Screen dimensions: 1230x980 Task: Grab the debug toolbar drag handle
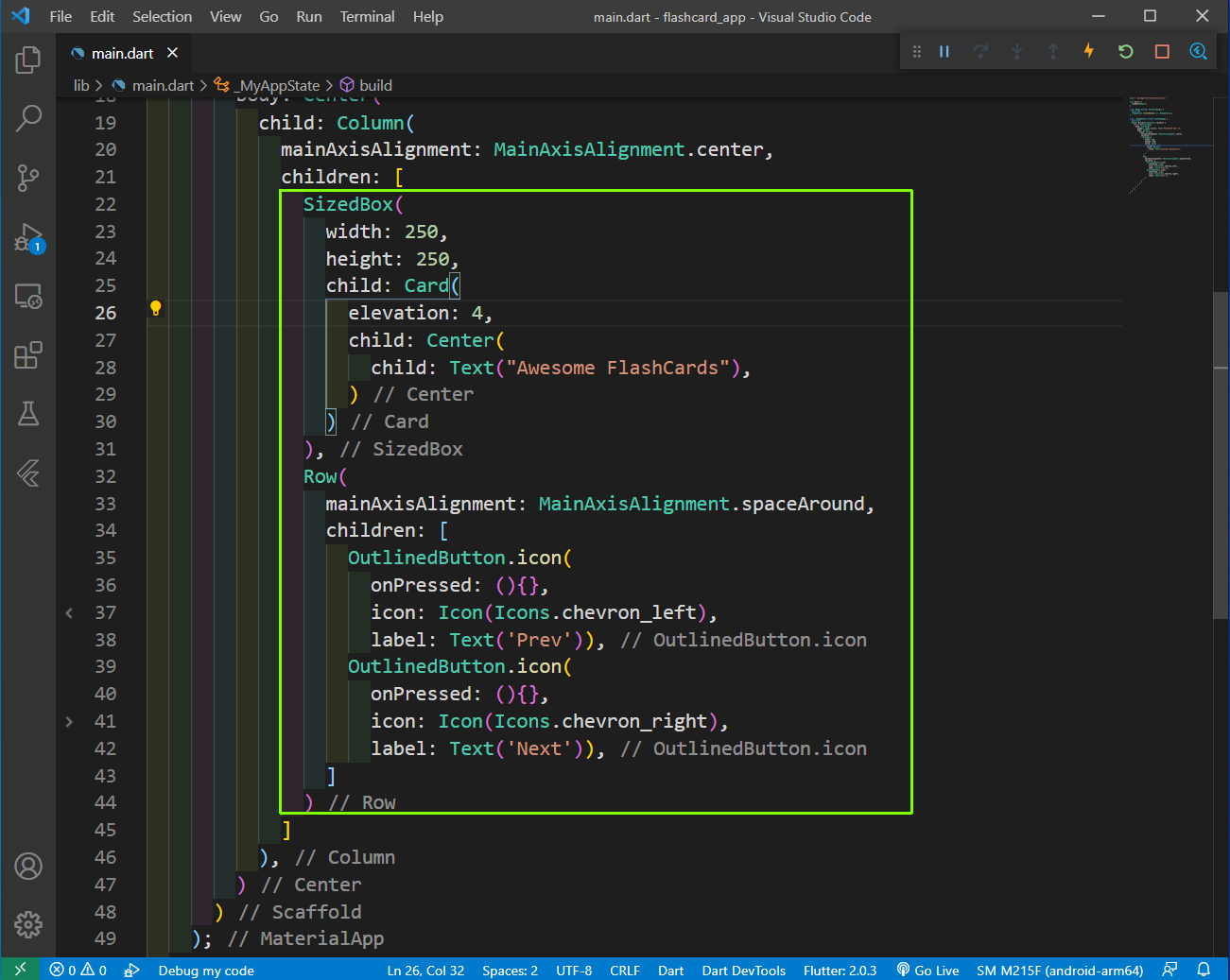tap(916, 52)
